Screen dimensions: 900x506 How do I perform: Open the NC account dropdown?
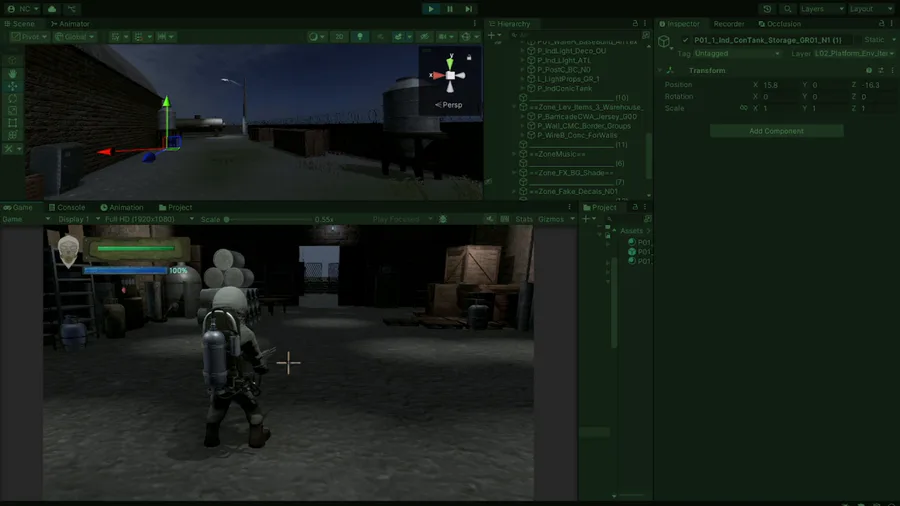pyautogui.click(x=23, y=9)
